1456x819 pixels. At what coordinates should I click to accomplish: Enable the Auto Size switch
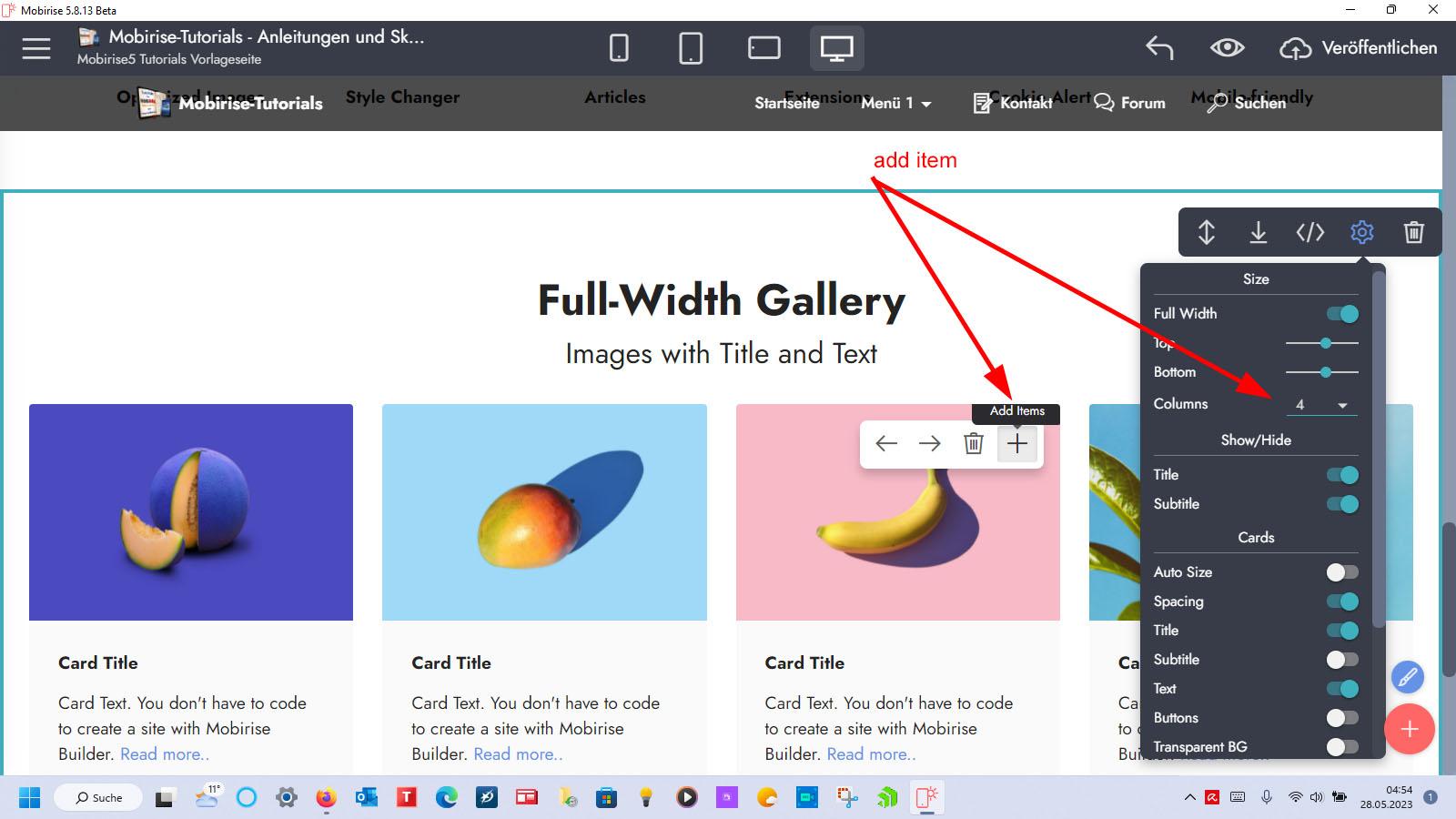click(1342, 572)
